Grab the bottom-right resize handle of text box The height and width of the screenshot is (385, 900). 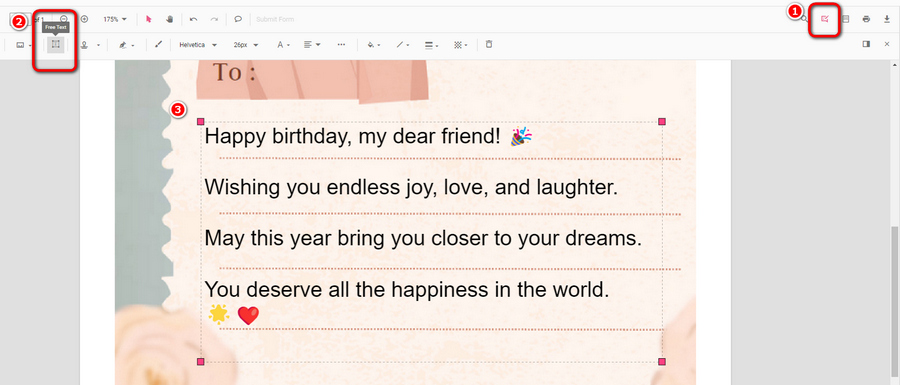pyautogui.click(x=662, y=361)
